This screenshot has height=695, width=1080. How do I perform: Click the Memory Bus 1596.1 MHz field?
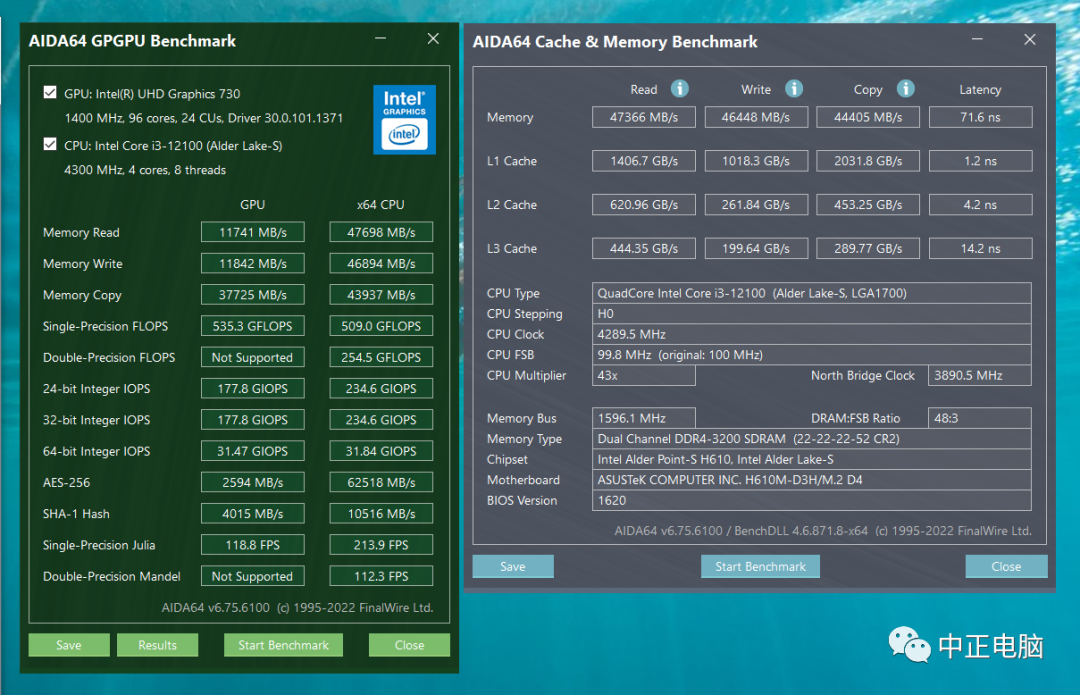643,418
